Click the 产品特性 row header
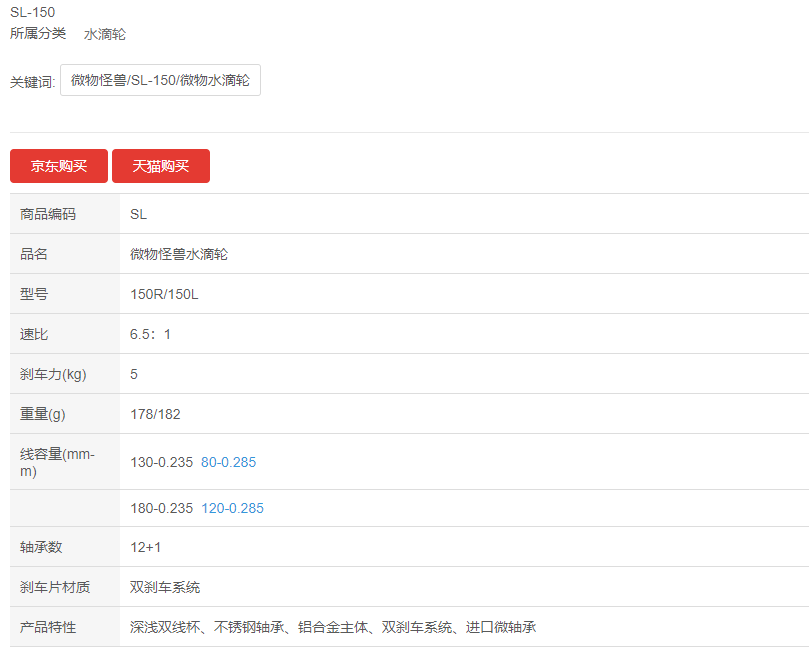This screenshot has width=809, height=658. (x=65, y=627)
